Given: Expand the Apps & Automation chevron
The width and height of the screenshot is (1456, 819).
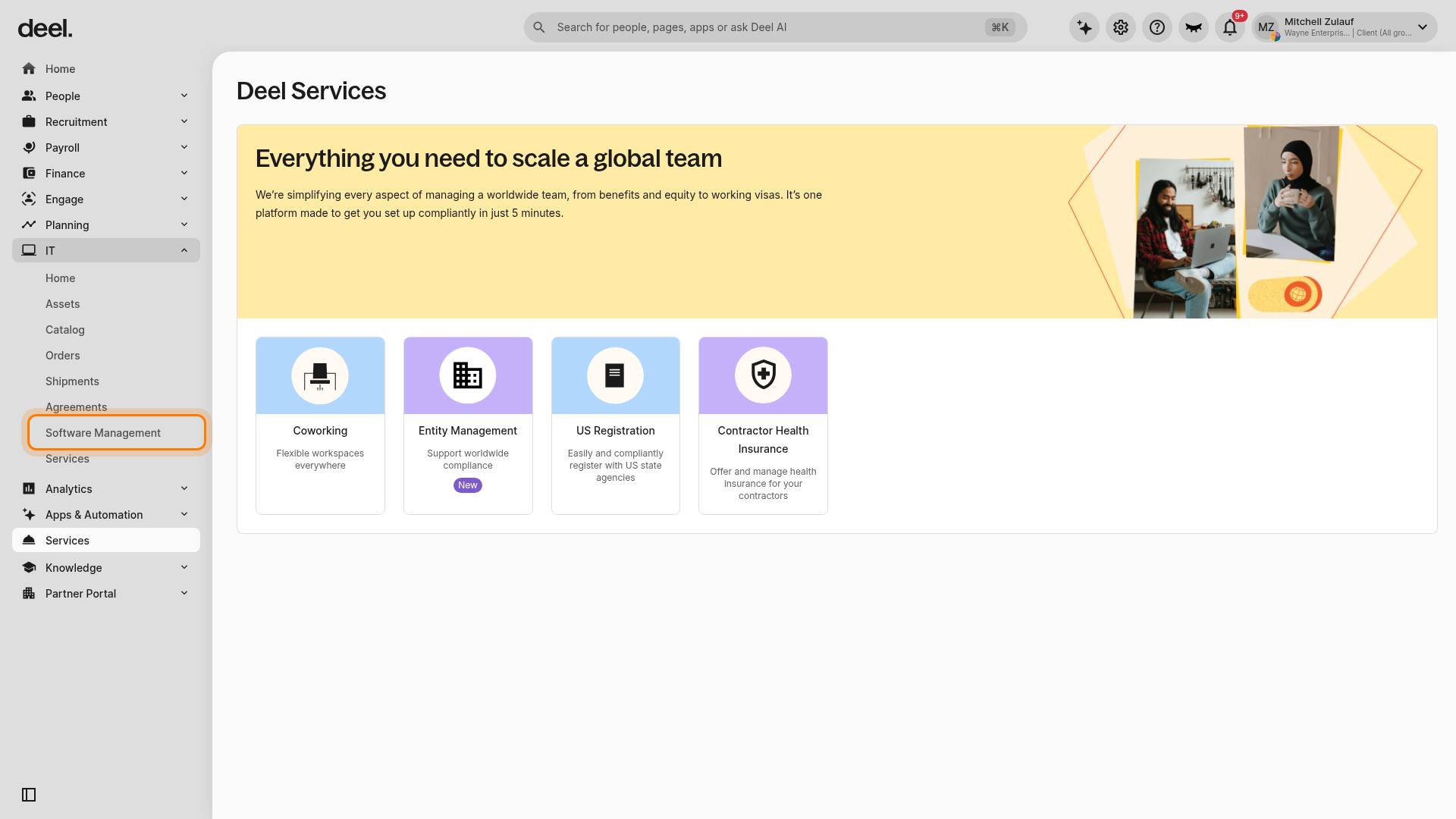Looking at the screenshot, I should click(184, 514).
